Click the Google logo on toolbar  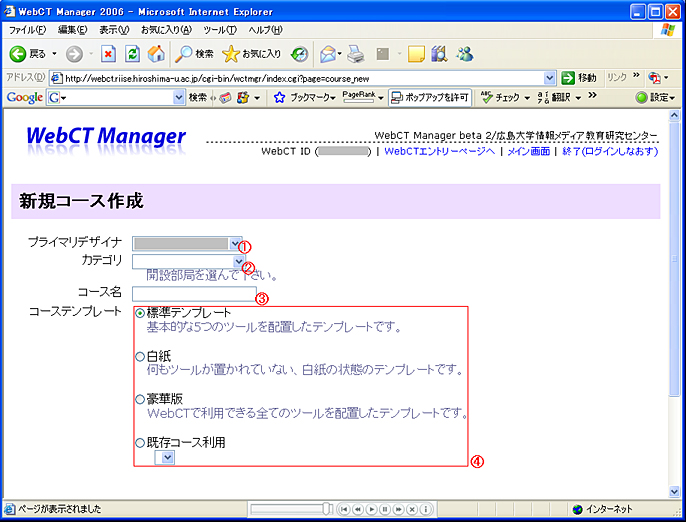pos(24,97)
